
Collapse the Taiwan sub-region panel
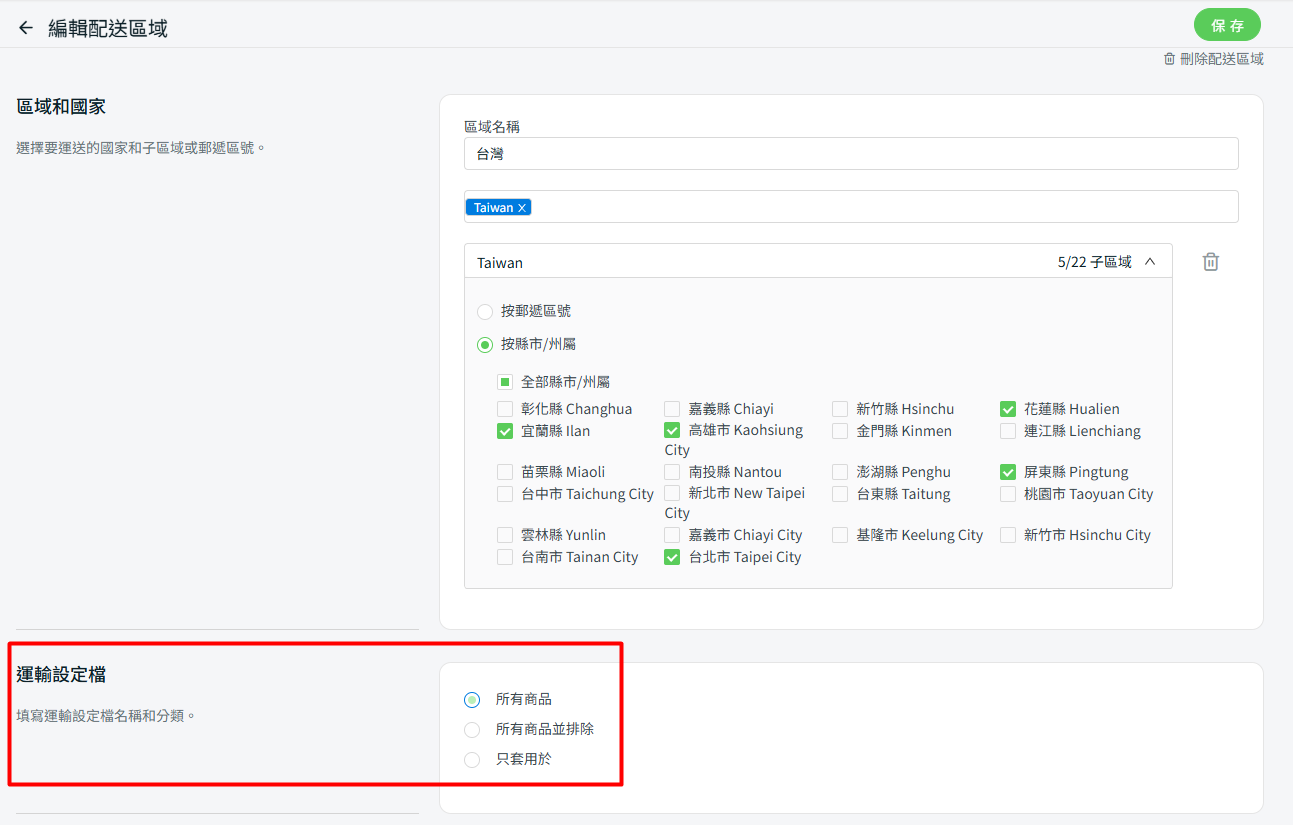[1150, 262]
